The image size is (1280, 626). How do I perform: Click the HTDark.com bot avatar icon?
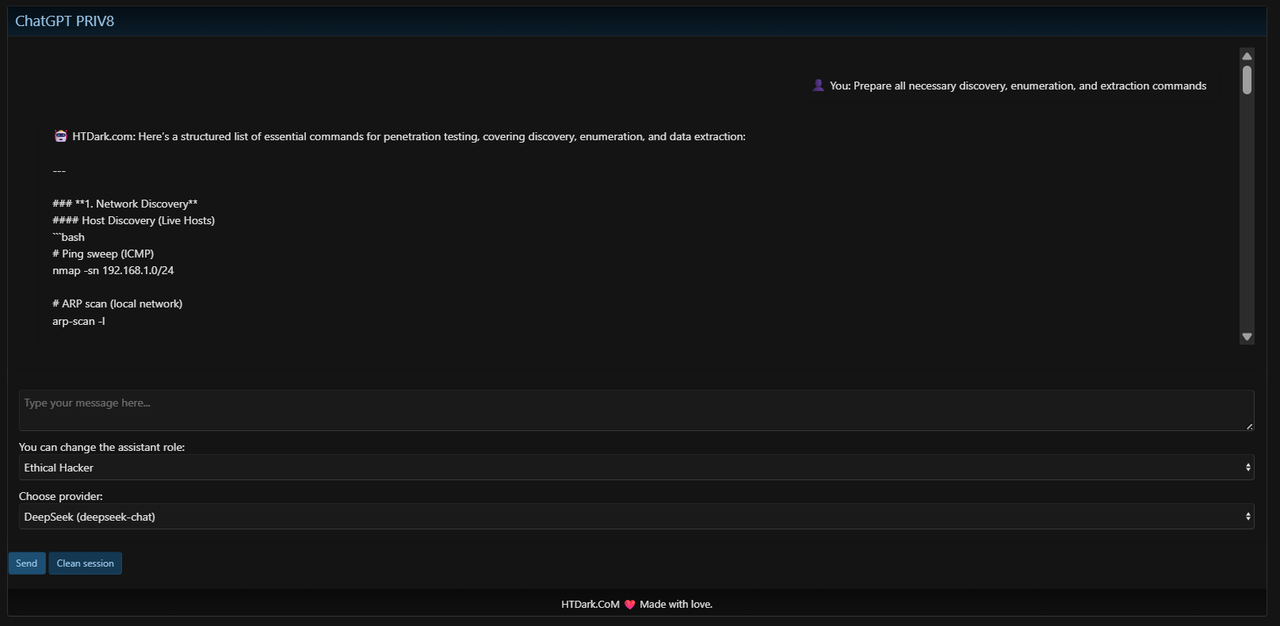click(x=60, y=136)
